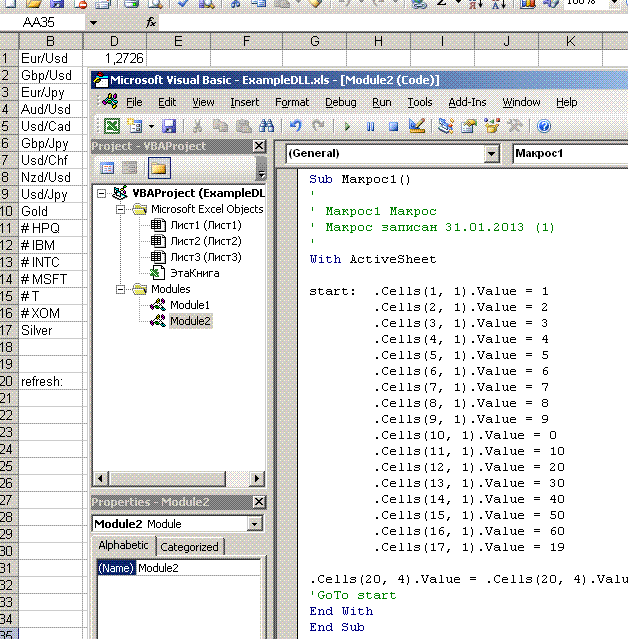Open Find with the binoculars icon
The width and height of the screenshot is (639, 639).
(267, 126)
